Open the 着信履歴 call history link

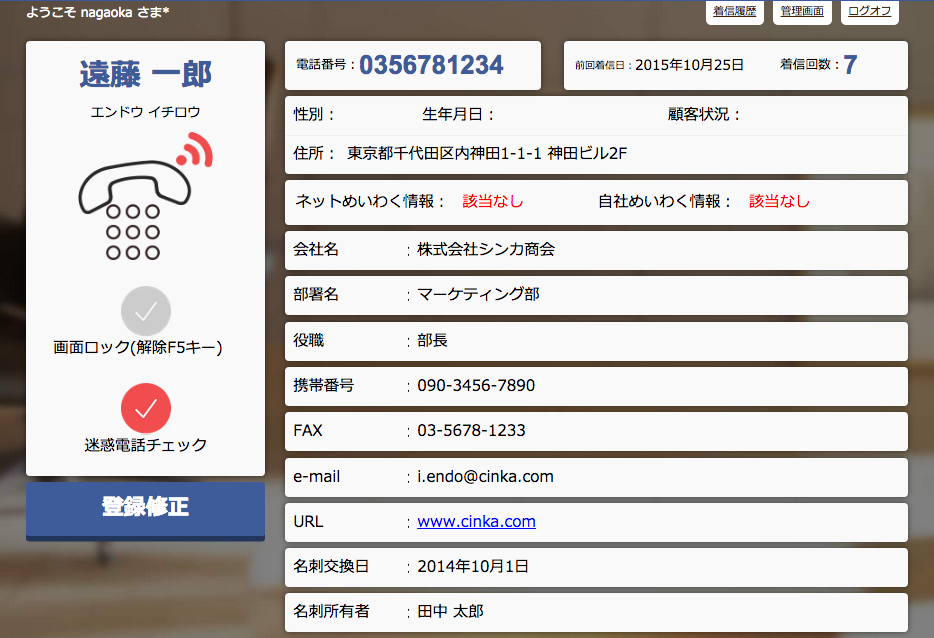(734, 11)
